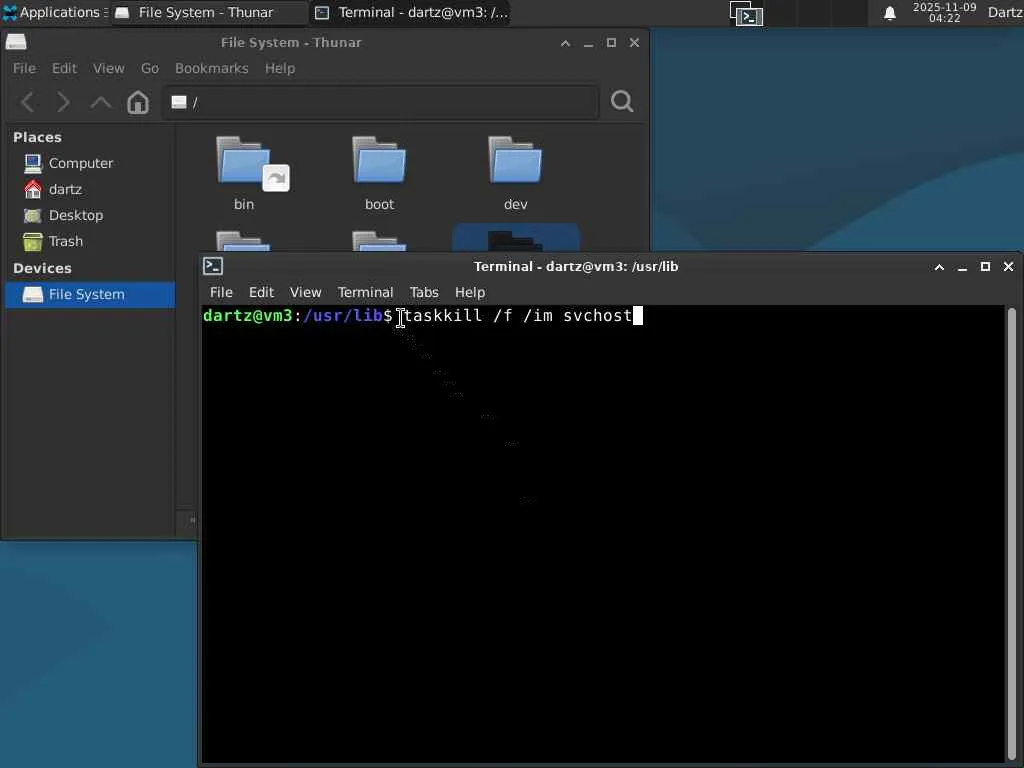1024x768 pixels.
Task: Select File System under Devices
Action: coord(90,295)
